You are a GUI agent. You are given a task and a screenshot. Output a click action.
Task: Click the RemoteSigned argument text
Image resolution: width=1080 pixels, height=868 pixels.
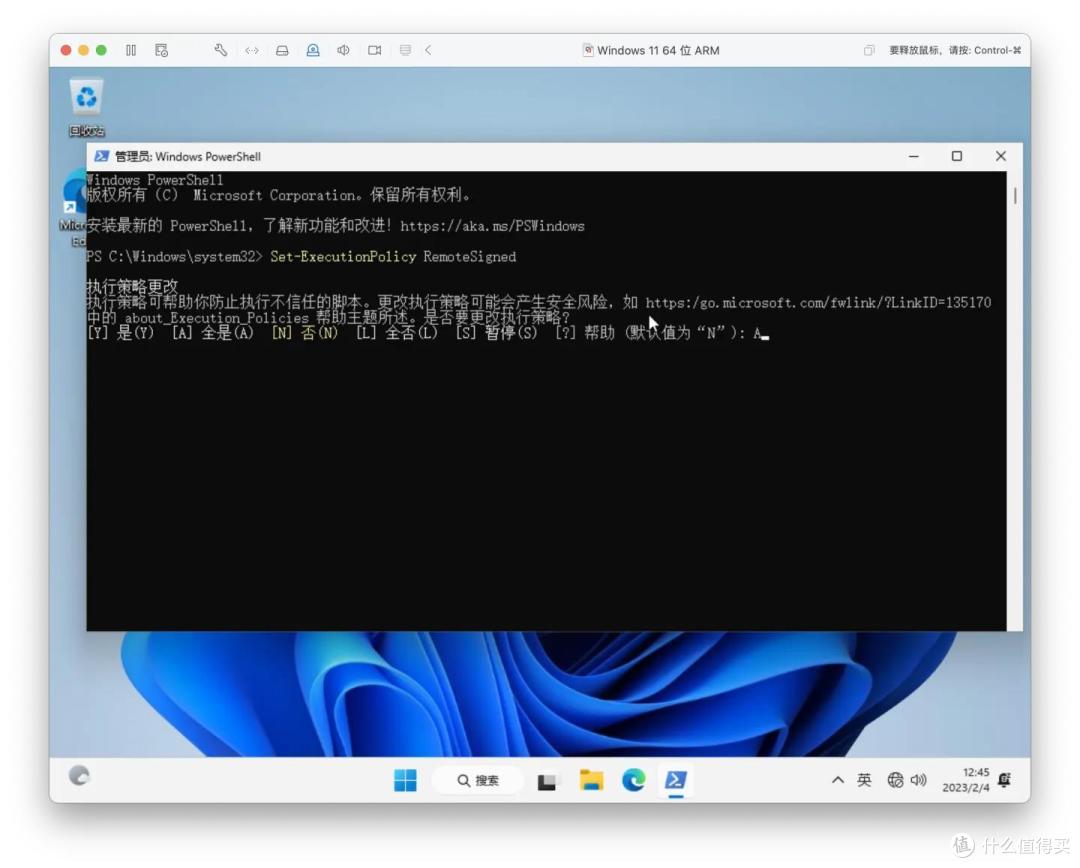pyautogui.click(x=469, y=256)
